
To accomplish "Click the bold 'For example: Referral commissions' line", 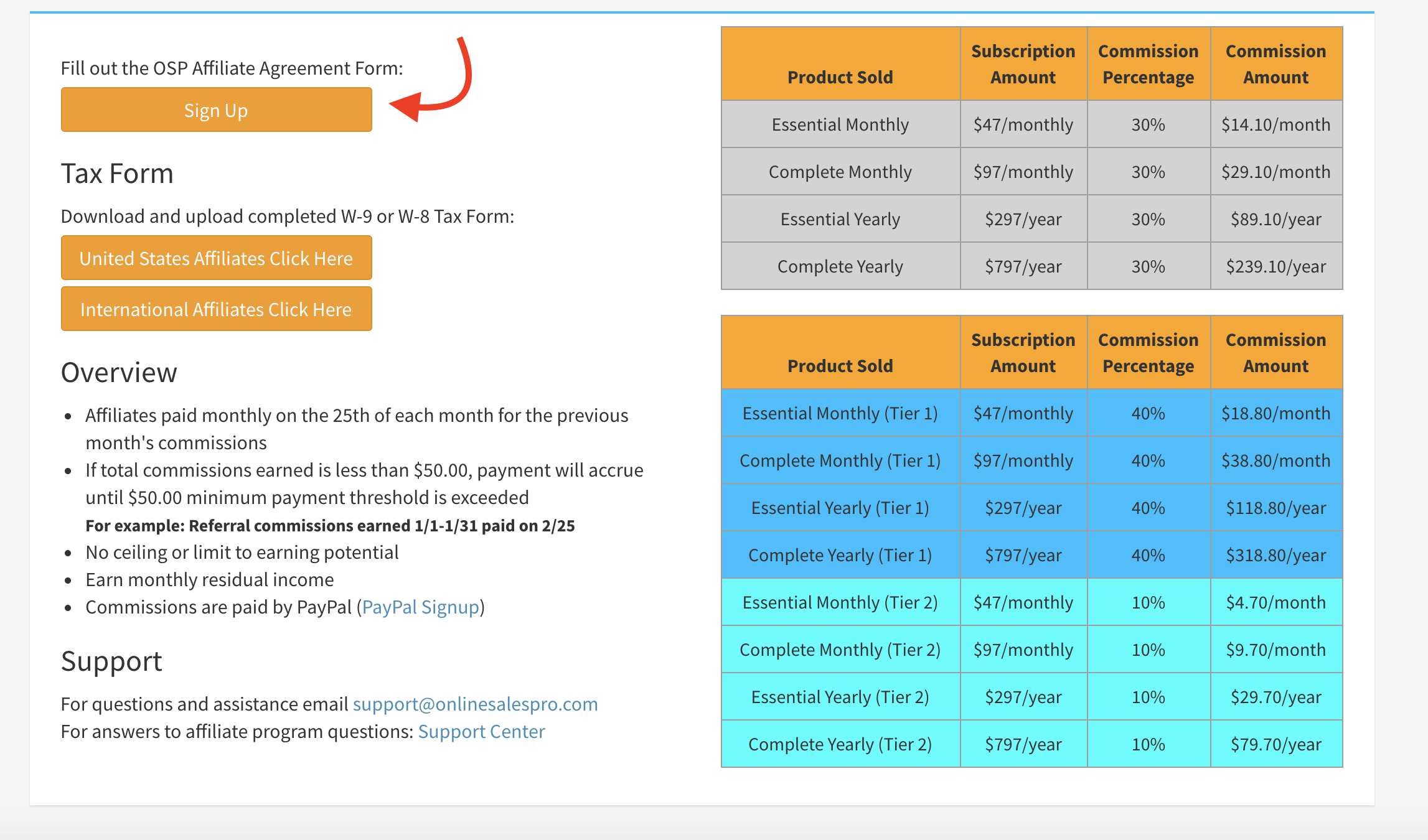I will point(330,526).
